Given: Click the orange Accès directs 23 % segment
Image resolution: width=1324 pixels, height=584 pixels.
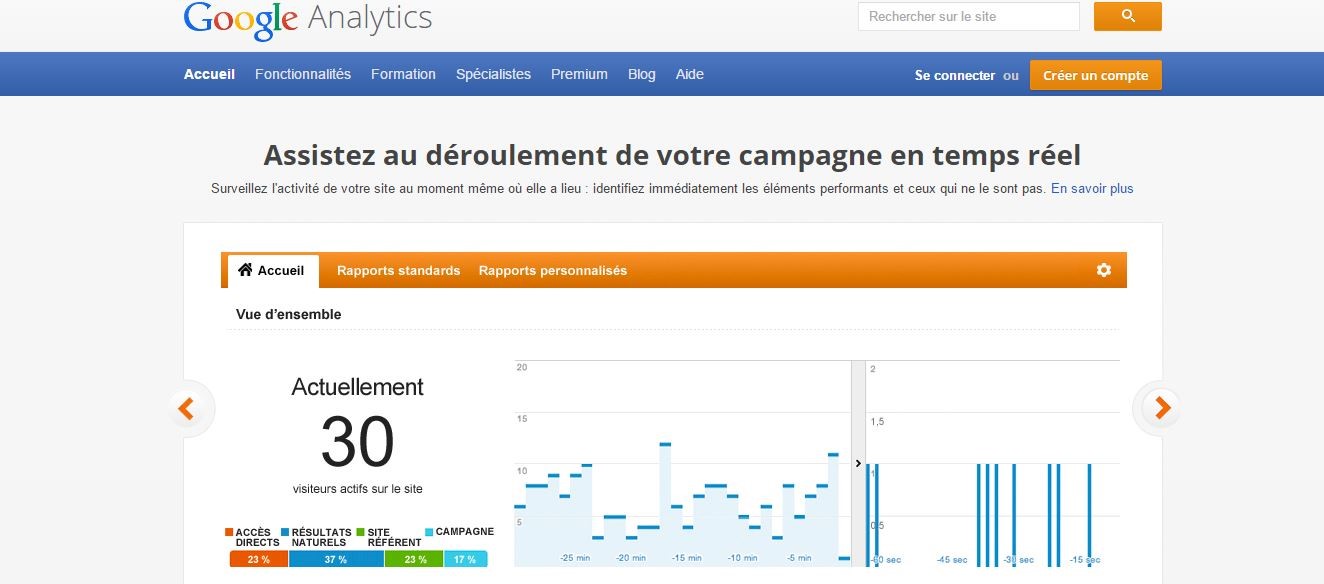Looking at the screenshot, I should (259, 559).
